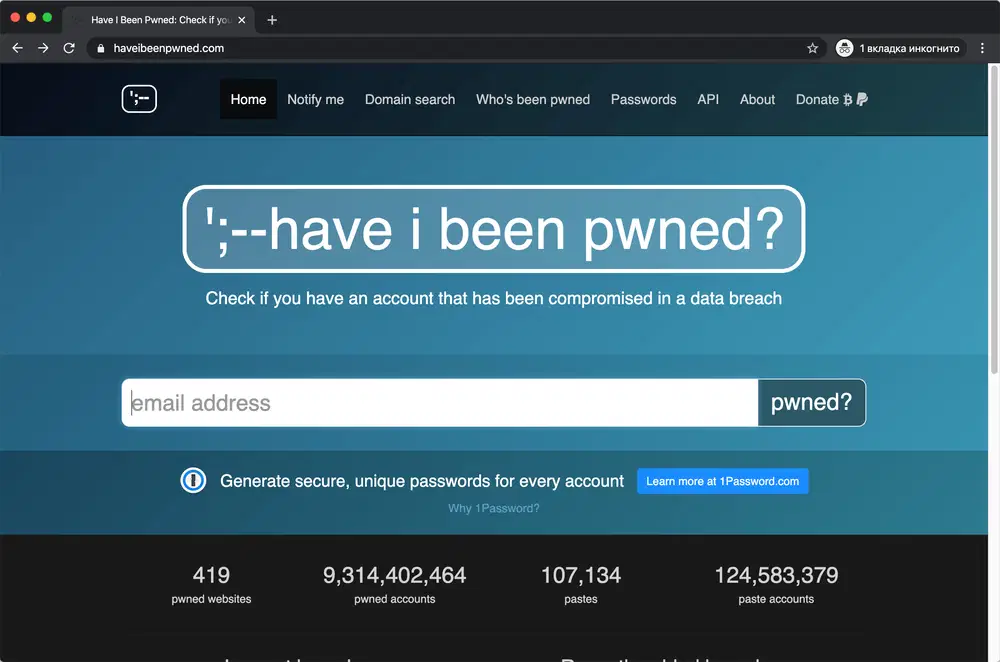Switch to the Passwords section

643,99
